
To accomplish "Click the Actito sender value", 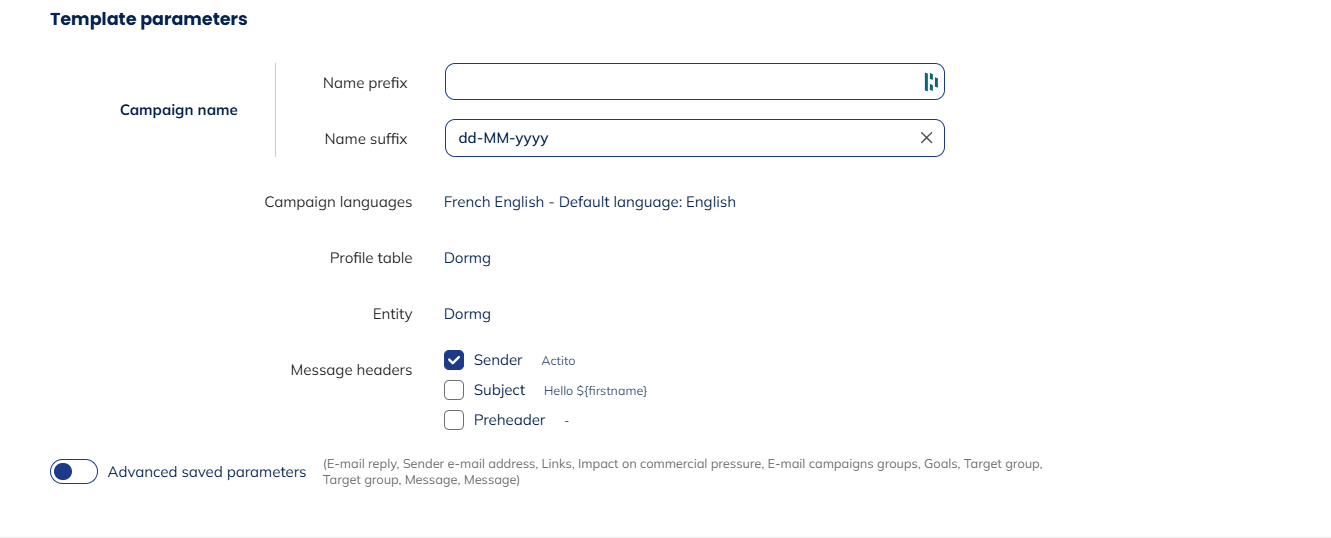I will click(558, 361).
